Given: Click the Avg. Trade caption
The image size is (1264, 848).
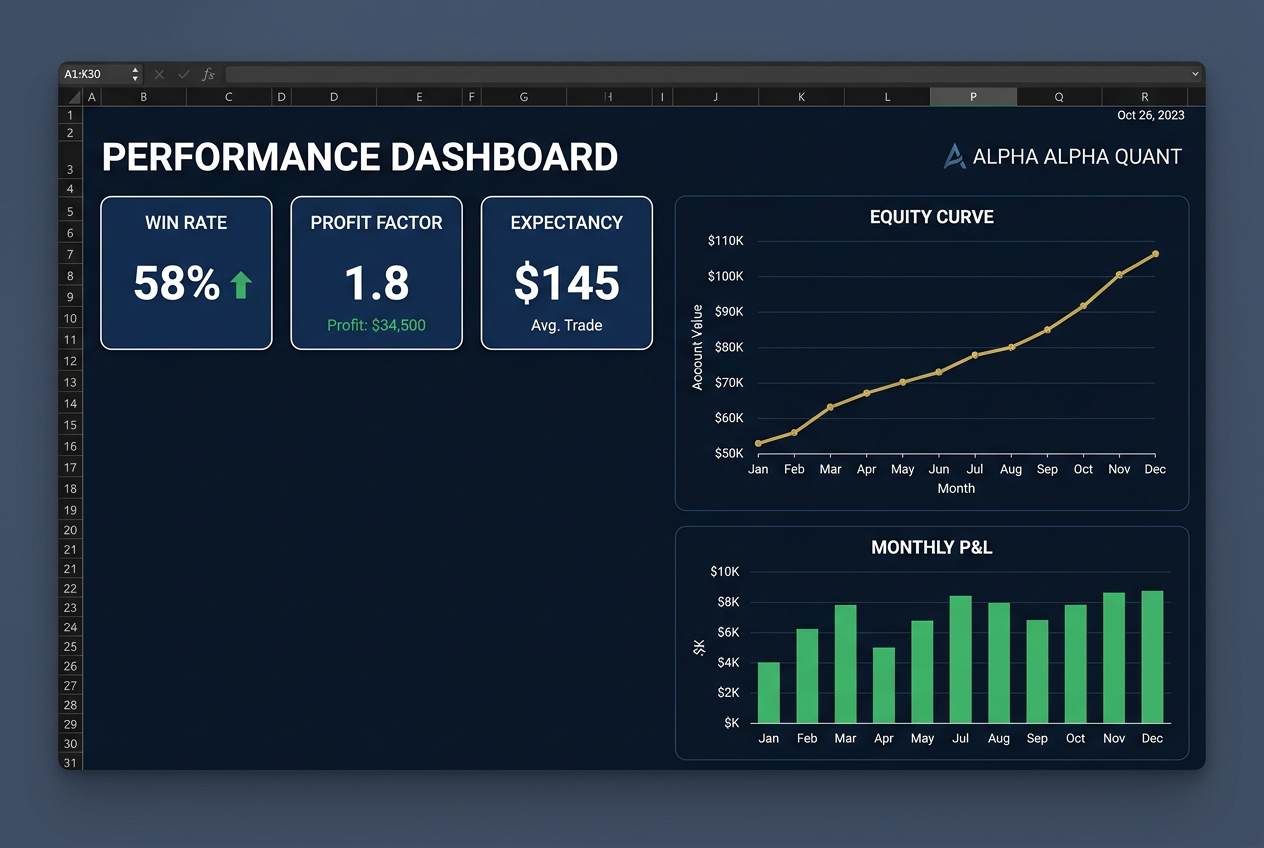Looking at the screenshot, I should point(567,325).
